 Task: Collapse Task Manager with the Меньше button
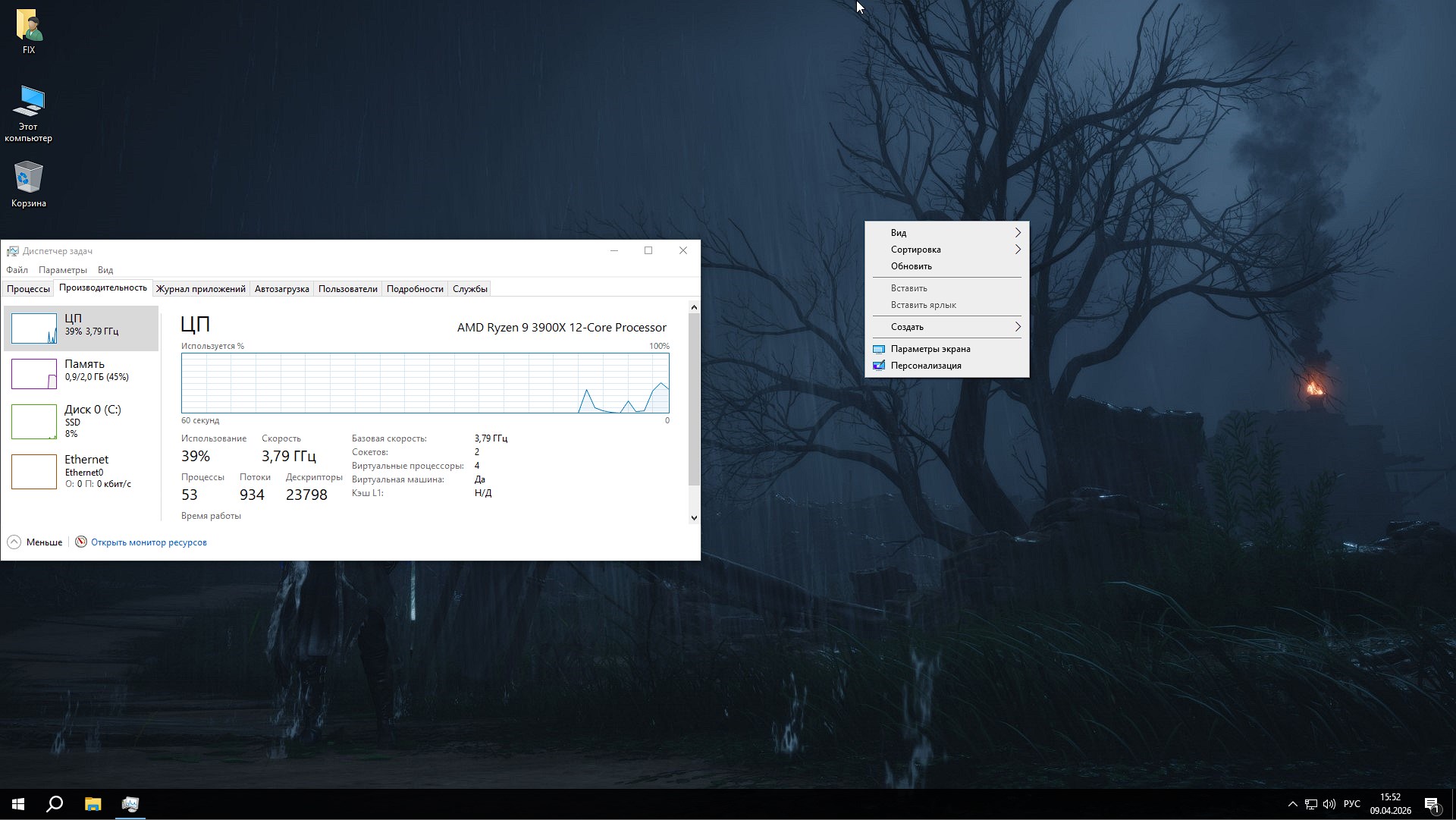pos(34,542)
